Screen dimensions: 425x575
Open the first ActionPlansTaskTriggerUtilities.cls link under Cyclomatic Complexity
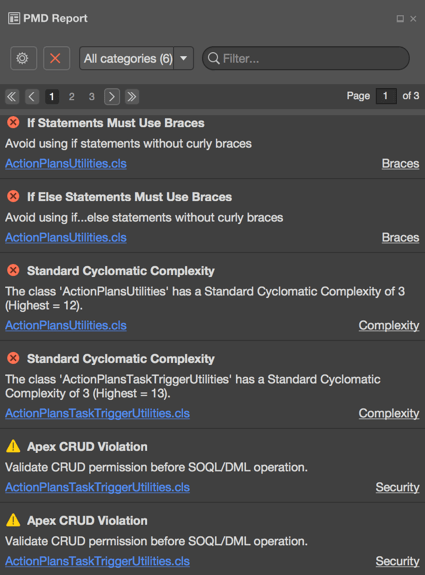coord(98,413)
